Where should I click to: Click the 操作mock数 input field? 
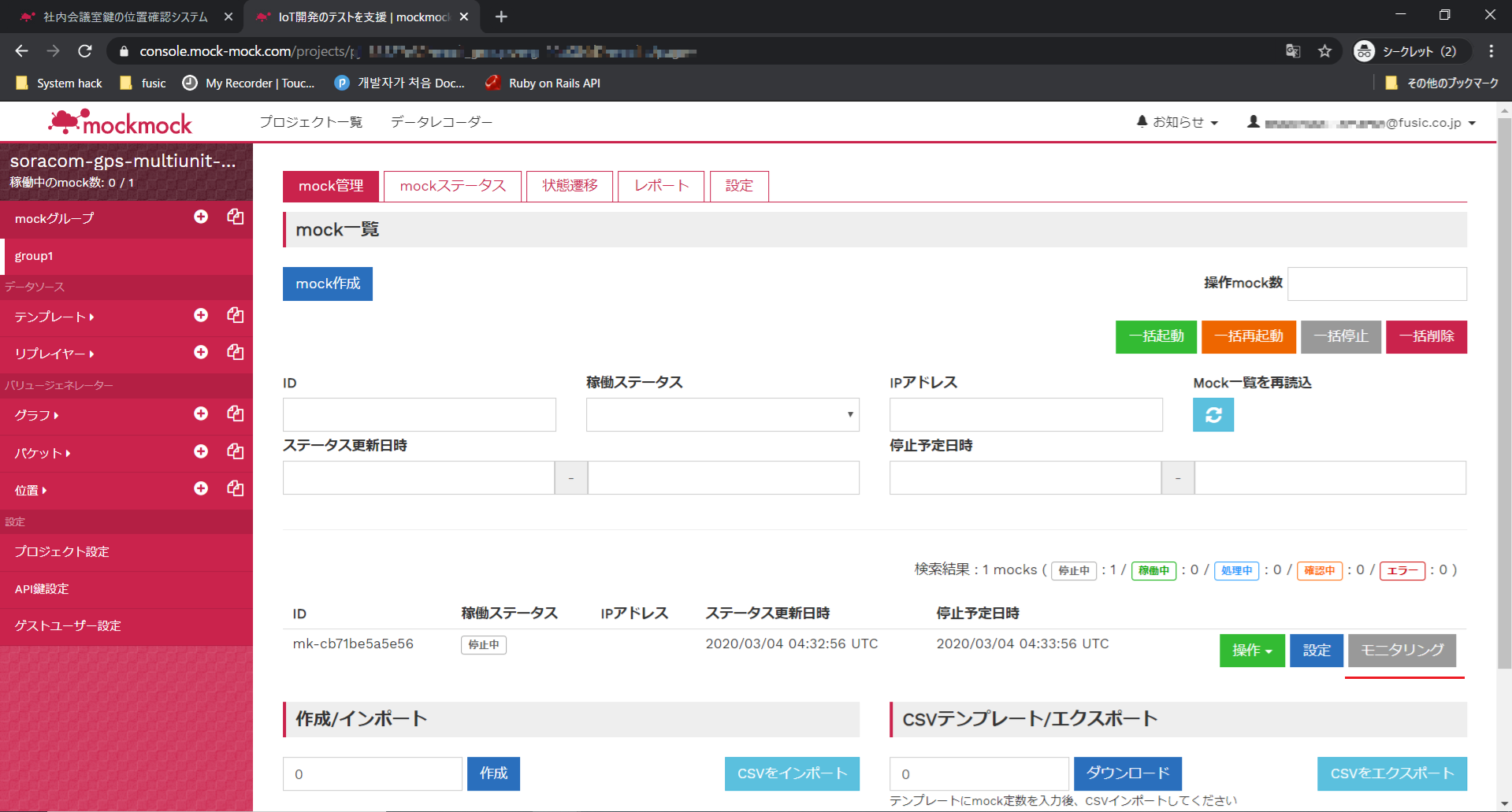coord(1376,284)
